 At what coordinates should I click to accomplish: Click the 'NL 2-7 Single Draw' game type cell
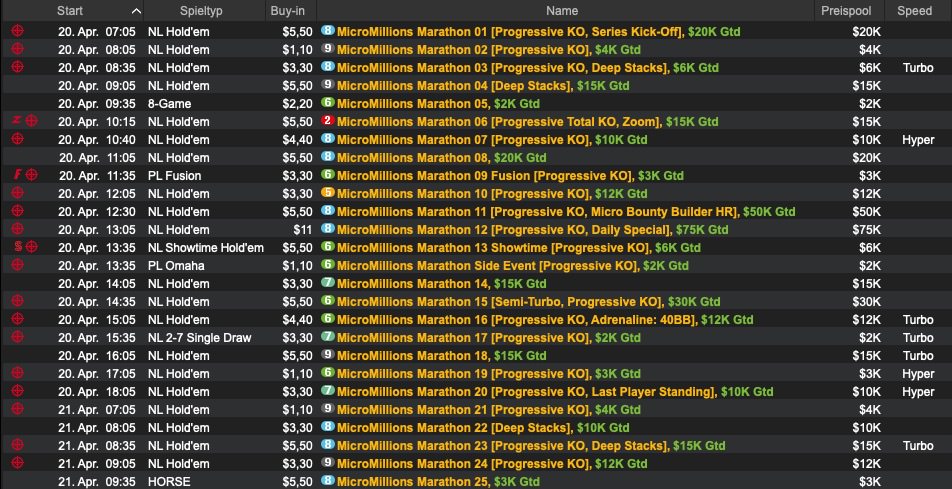pyautogui.click(x=199, y=337)
